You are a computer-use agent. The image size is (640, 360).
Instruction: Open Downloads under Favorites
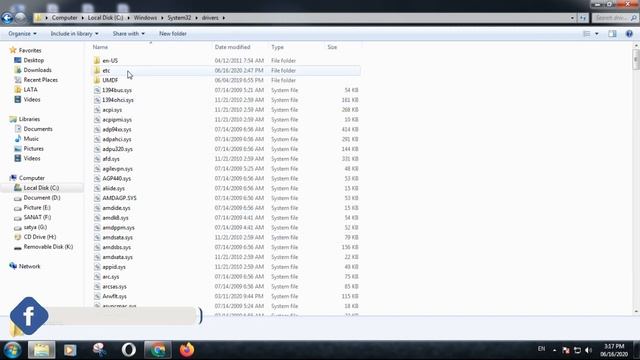(x=37, y=70)
